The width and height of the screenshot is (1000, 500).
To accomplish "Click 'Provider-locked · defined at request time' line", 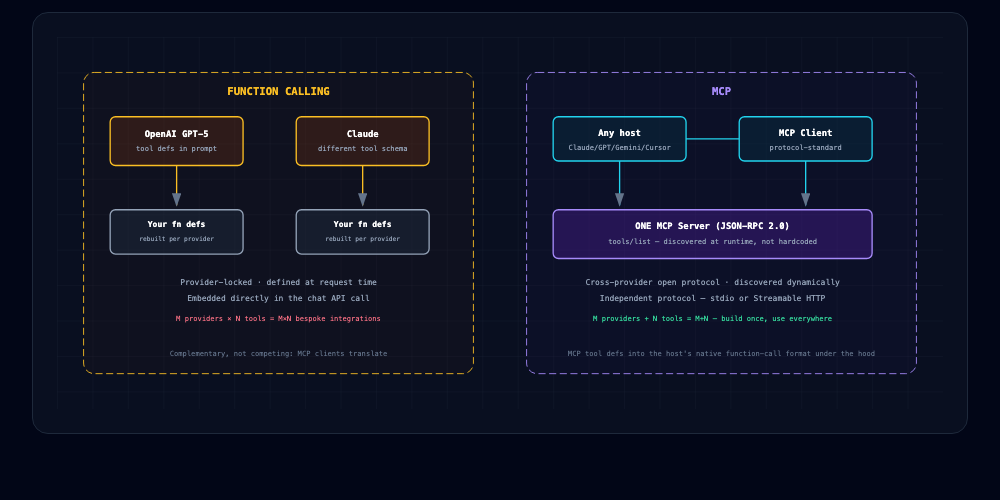I will tap(279, 282).
